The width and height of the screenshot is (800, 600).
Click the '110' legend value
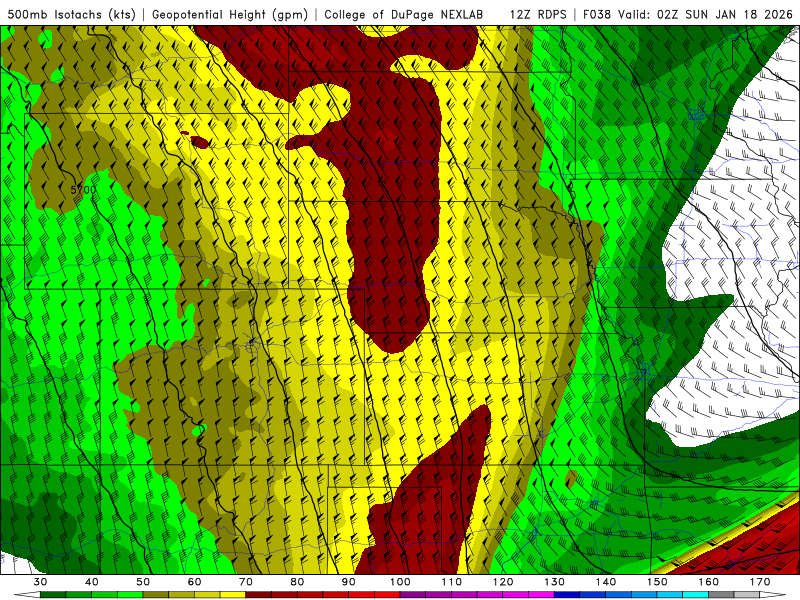pos(452,582)
